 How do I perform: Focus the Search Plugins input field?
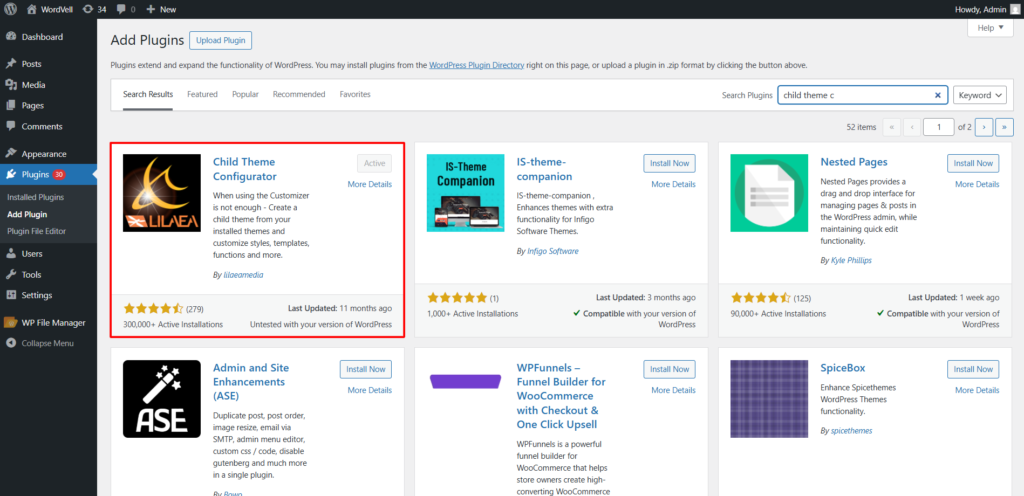click(x=863, y=95)
